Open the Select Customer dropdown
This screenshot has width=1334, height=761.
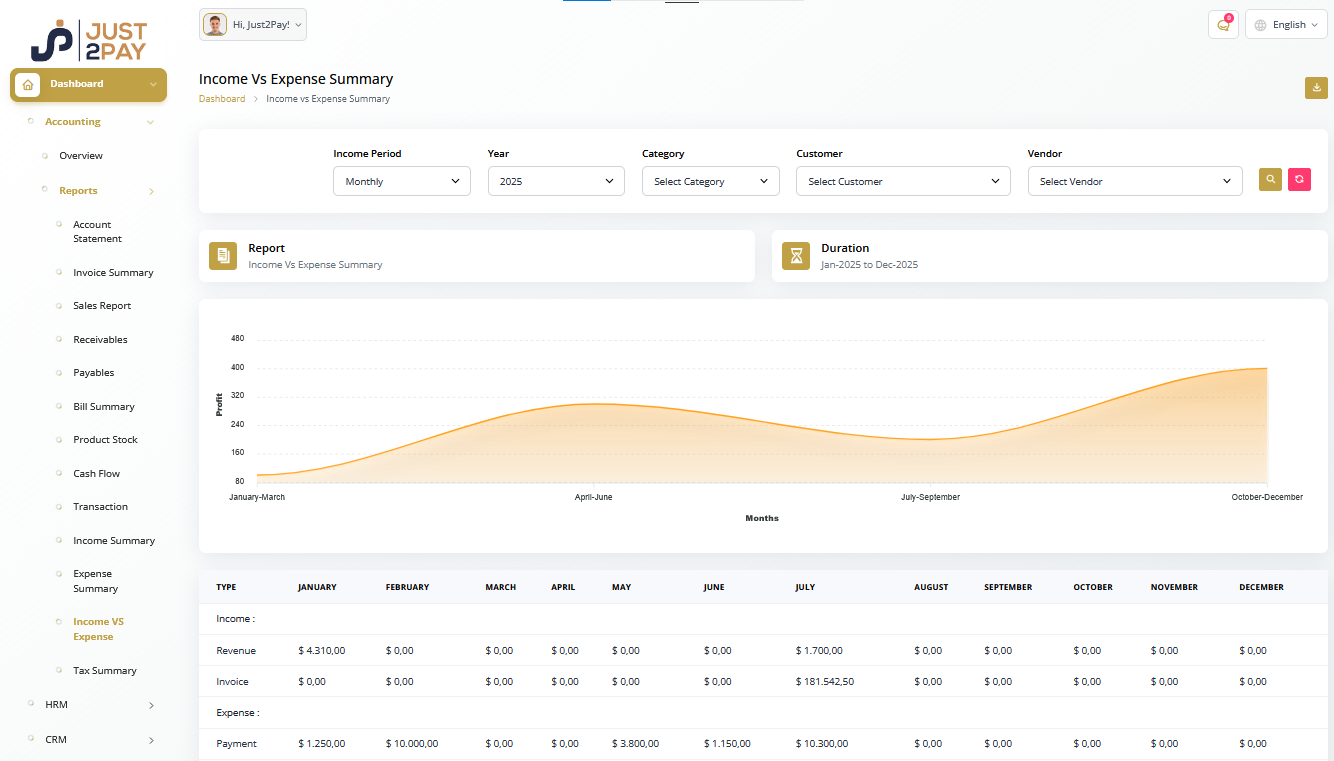(x=903, y=181)
